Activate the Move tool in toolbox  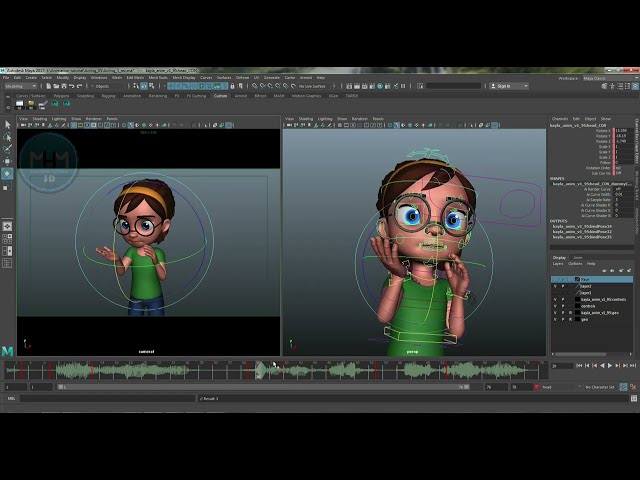tap(7, 161)
